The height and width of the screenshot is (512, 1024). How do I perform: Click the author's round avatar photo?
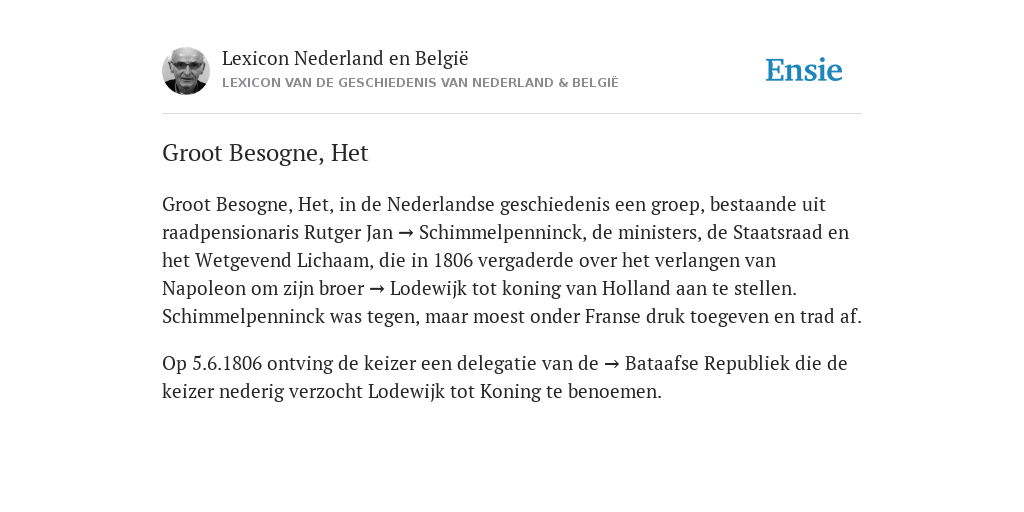[186, 71]
